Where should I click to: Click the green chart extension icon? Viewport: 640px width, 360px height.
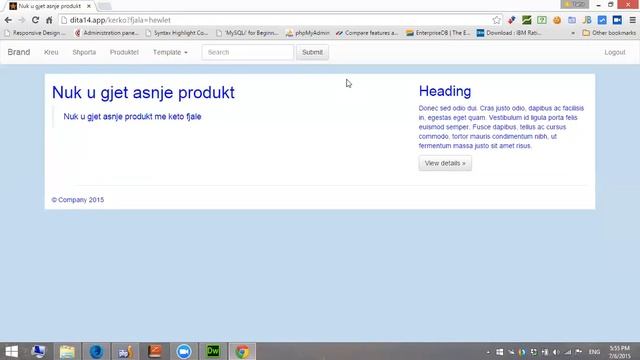coord(527,20)
